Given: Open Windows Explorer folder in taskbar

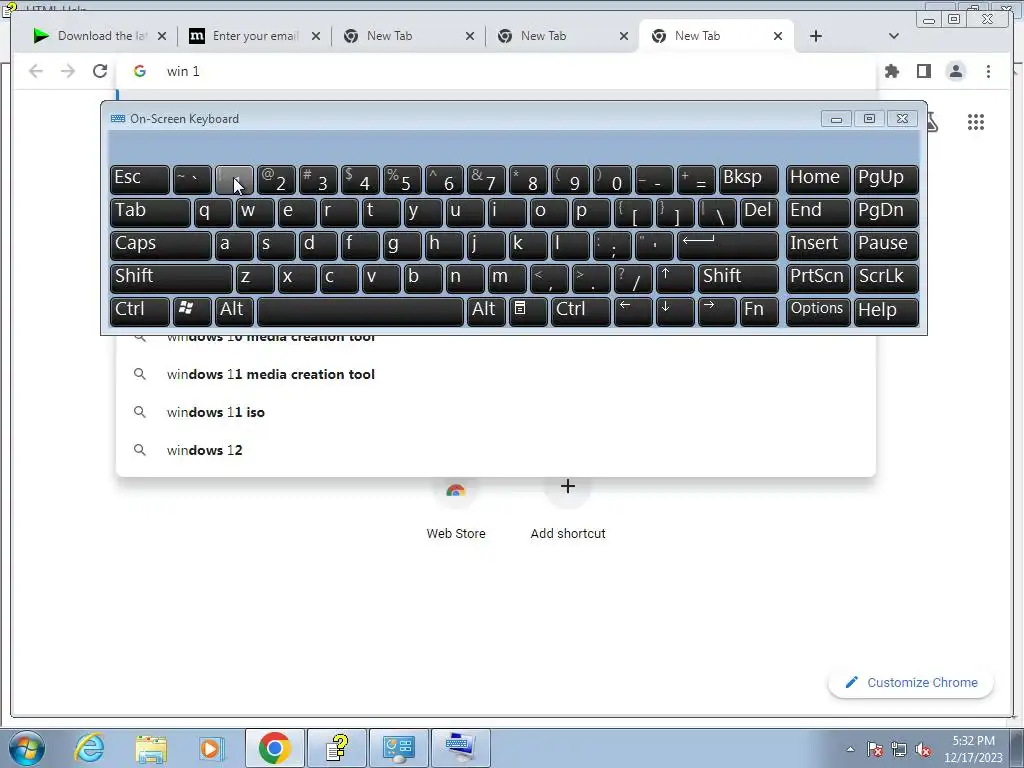Looking at the screenshot, I should [151, 748].
